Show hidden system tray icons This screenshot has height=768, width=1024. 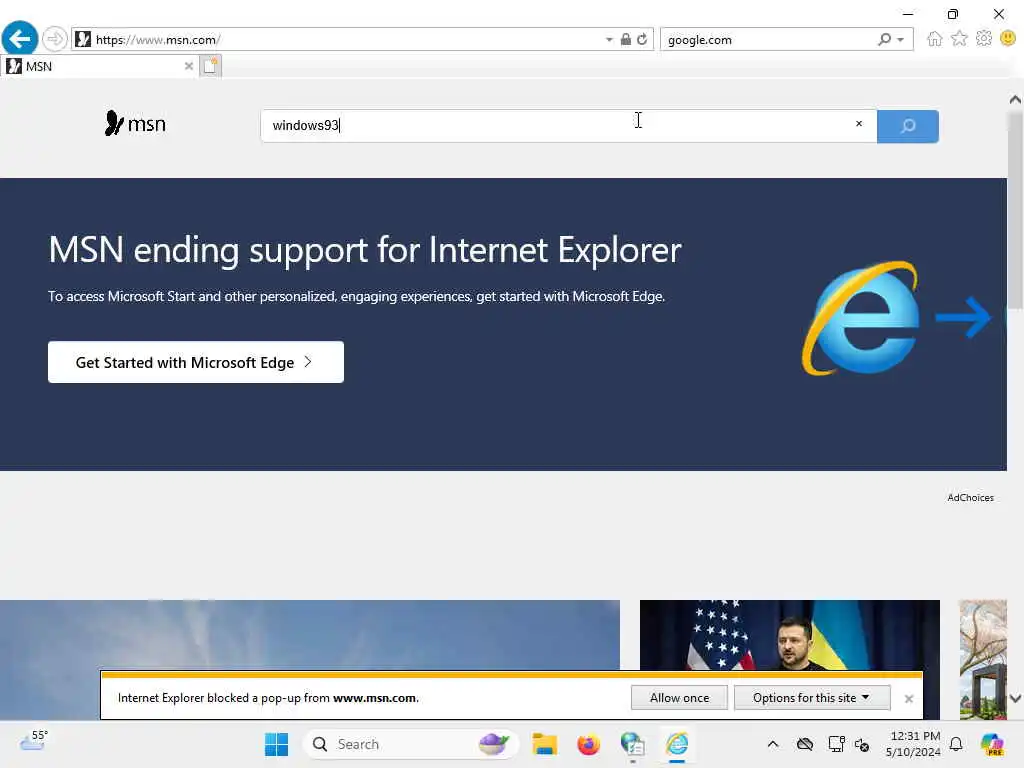pyautogui.click(x=773, y=744)
